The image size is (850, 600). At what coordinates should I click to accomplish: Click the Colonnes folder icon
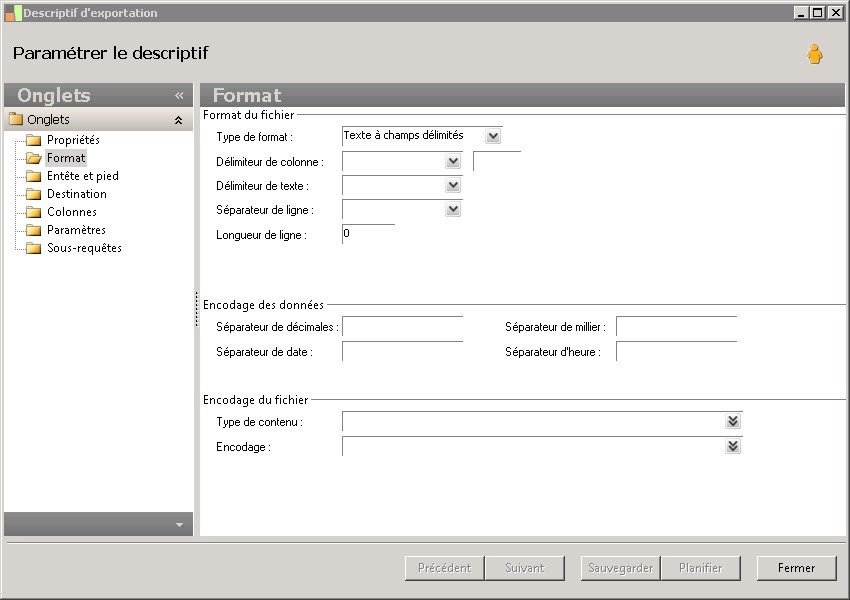[33, 212]
